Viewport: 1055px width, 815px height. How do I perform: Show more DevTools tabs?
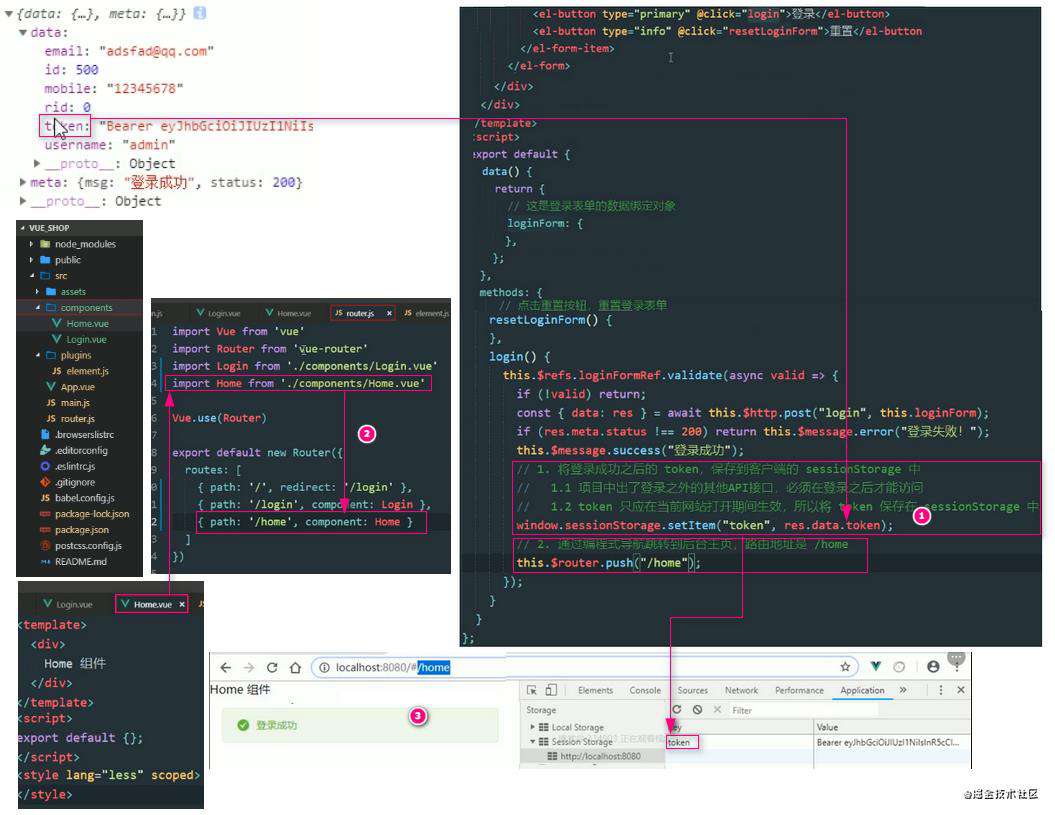[903, 690]
